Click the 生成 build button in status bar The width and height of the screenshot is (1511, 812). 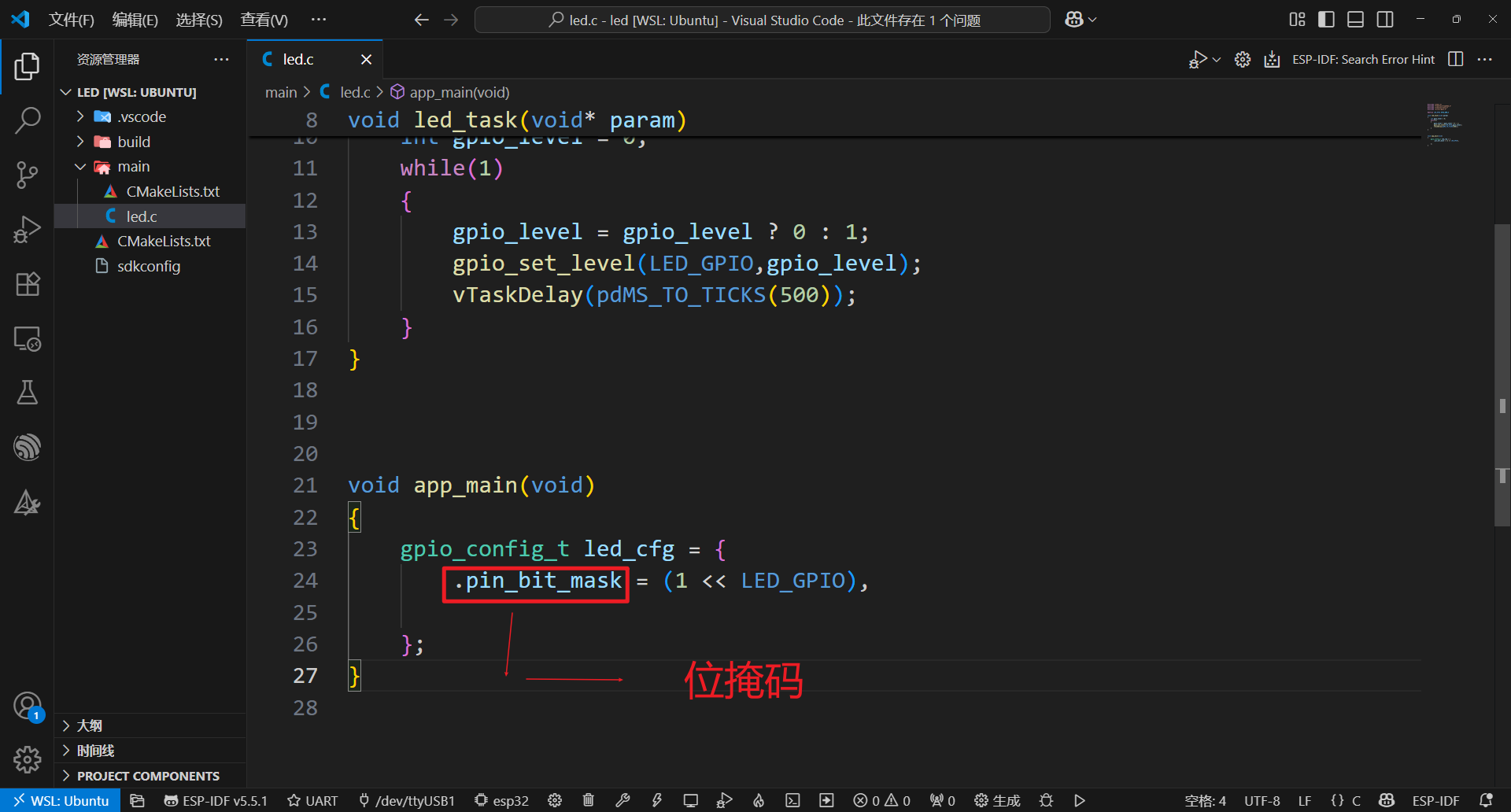997,800
